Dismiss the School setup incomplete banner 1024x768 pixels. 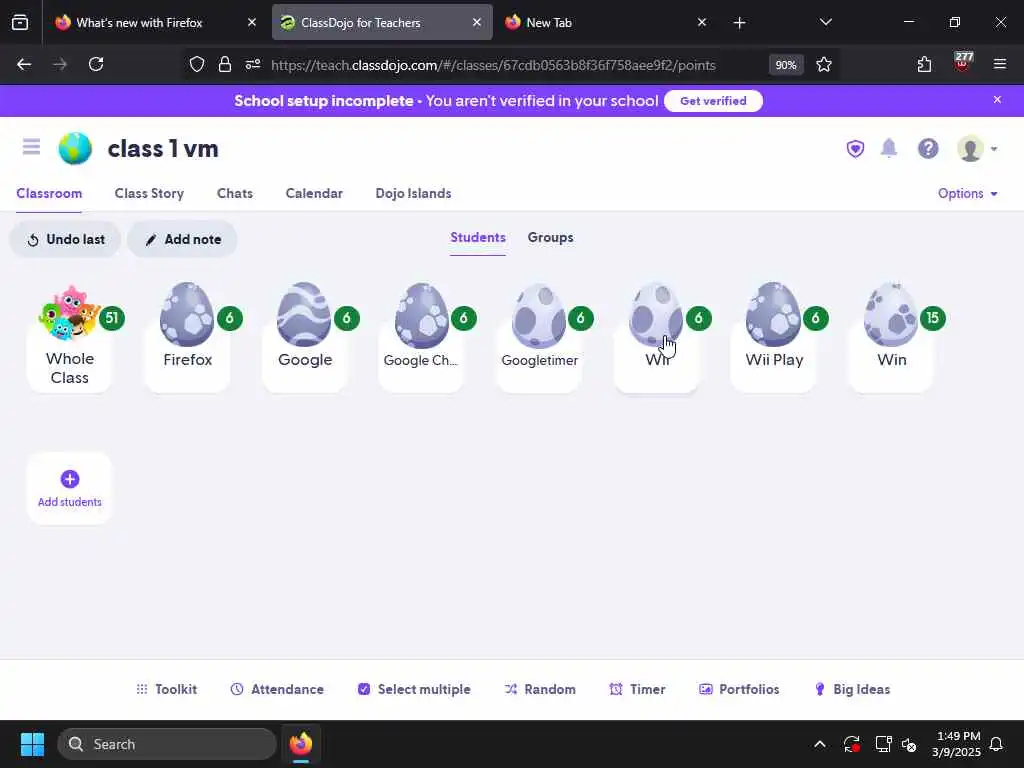point(997,100)
